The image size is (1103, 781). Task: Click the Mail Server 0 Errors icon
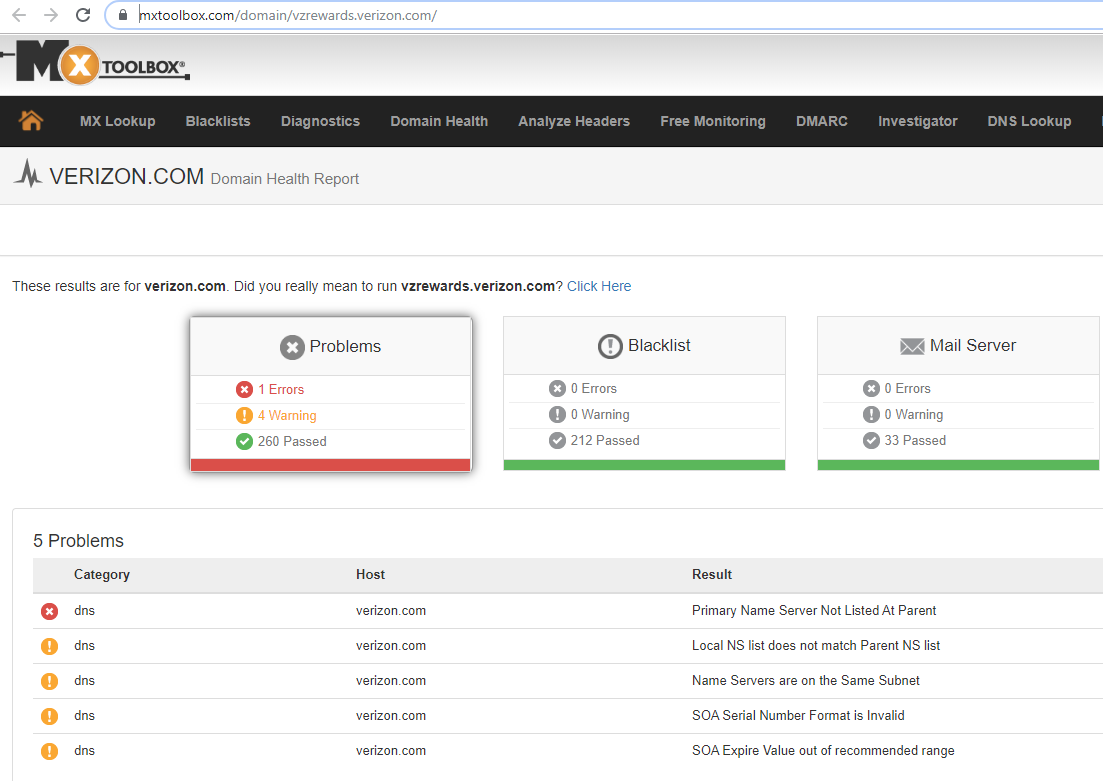click(x=871, y=388)
